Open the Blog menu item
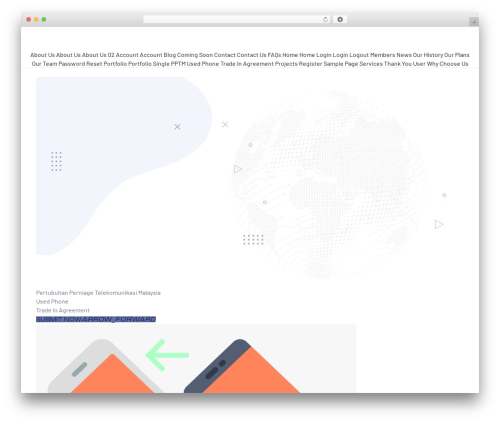Viewport: 500px width, 423px height. (170, 55)
